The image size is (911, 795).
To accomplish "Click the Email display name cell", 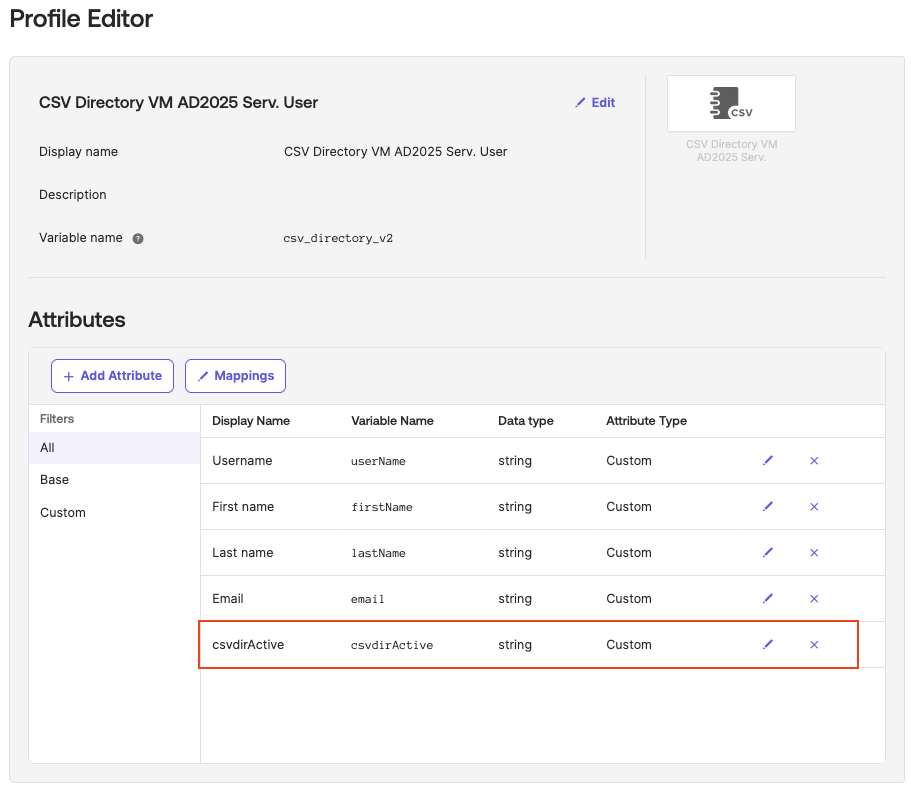I will pos(228,598).
